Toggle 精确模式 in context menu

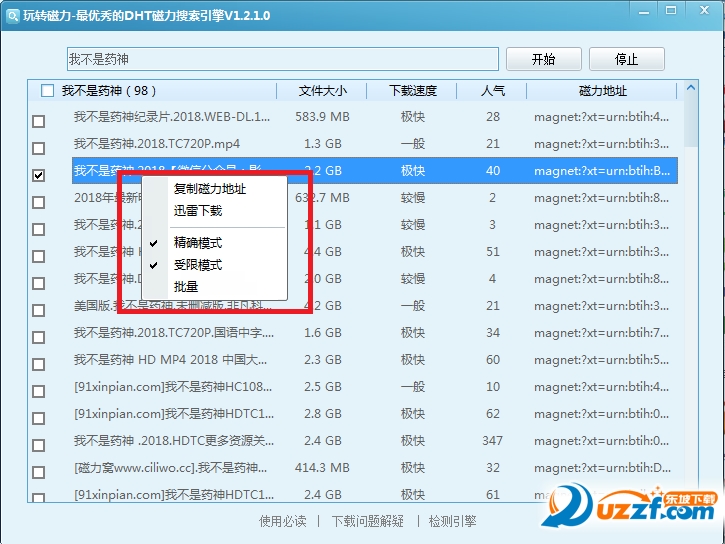point(198,243)
